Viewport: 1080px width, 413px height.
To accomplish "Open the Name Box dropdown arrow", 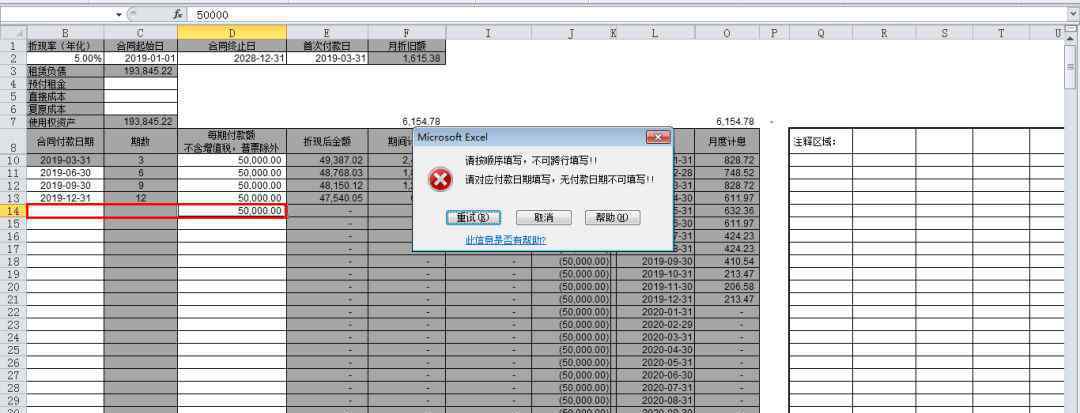I will [x=119, y=15].
